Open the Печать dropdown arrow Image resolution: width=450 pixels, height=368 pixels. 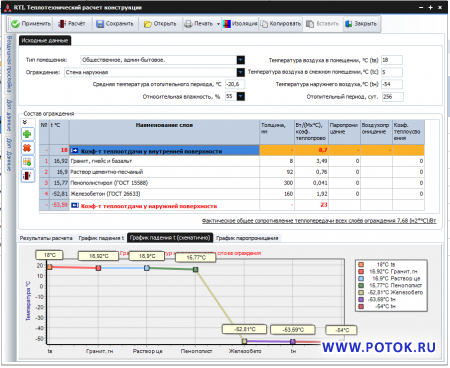(218, 24)
